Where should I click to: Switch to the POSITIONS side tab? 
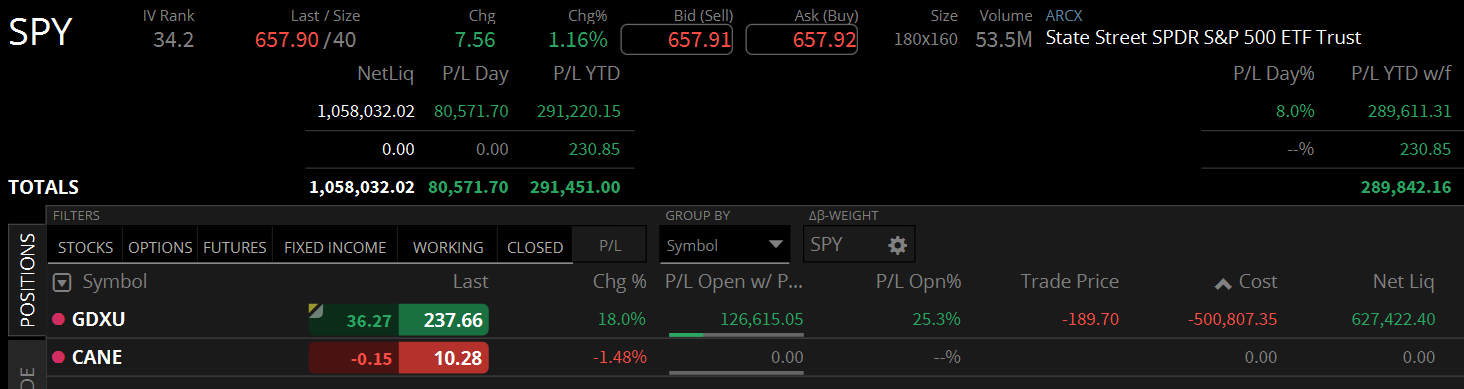click(x=27, y=281)
